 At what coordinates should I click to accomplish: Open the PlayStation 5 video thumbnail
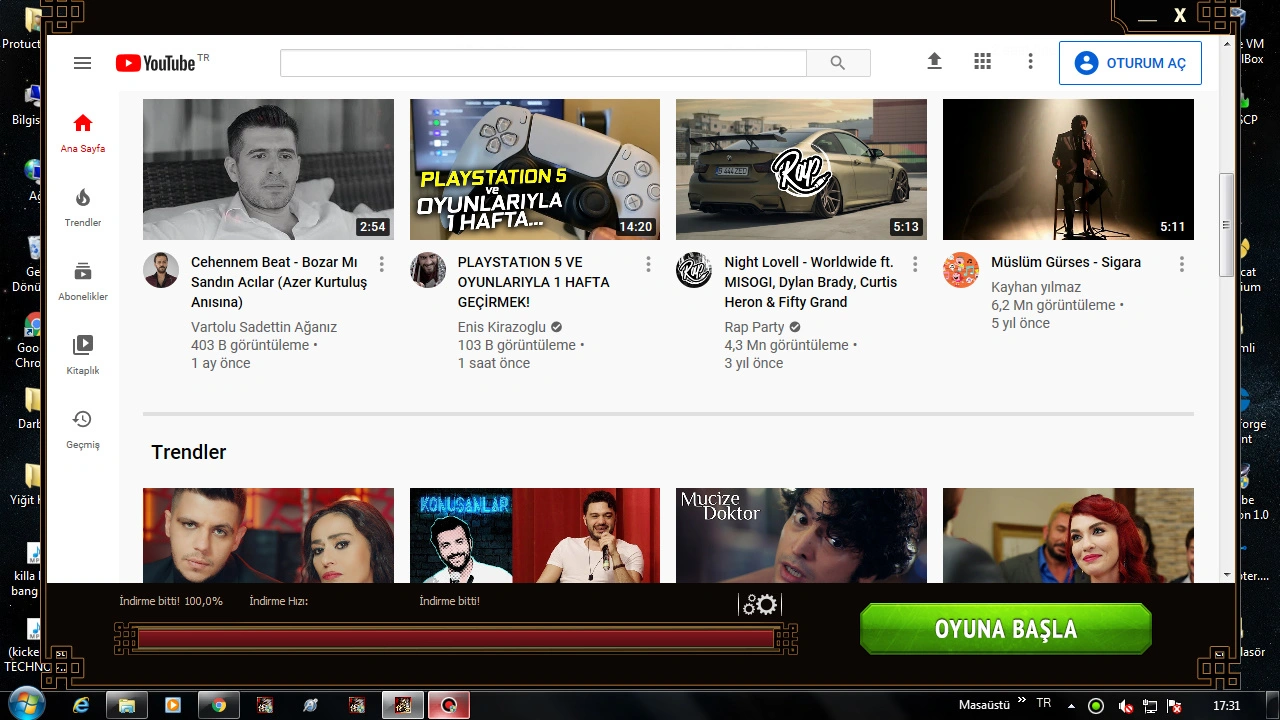click(535, 169)
